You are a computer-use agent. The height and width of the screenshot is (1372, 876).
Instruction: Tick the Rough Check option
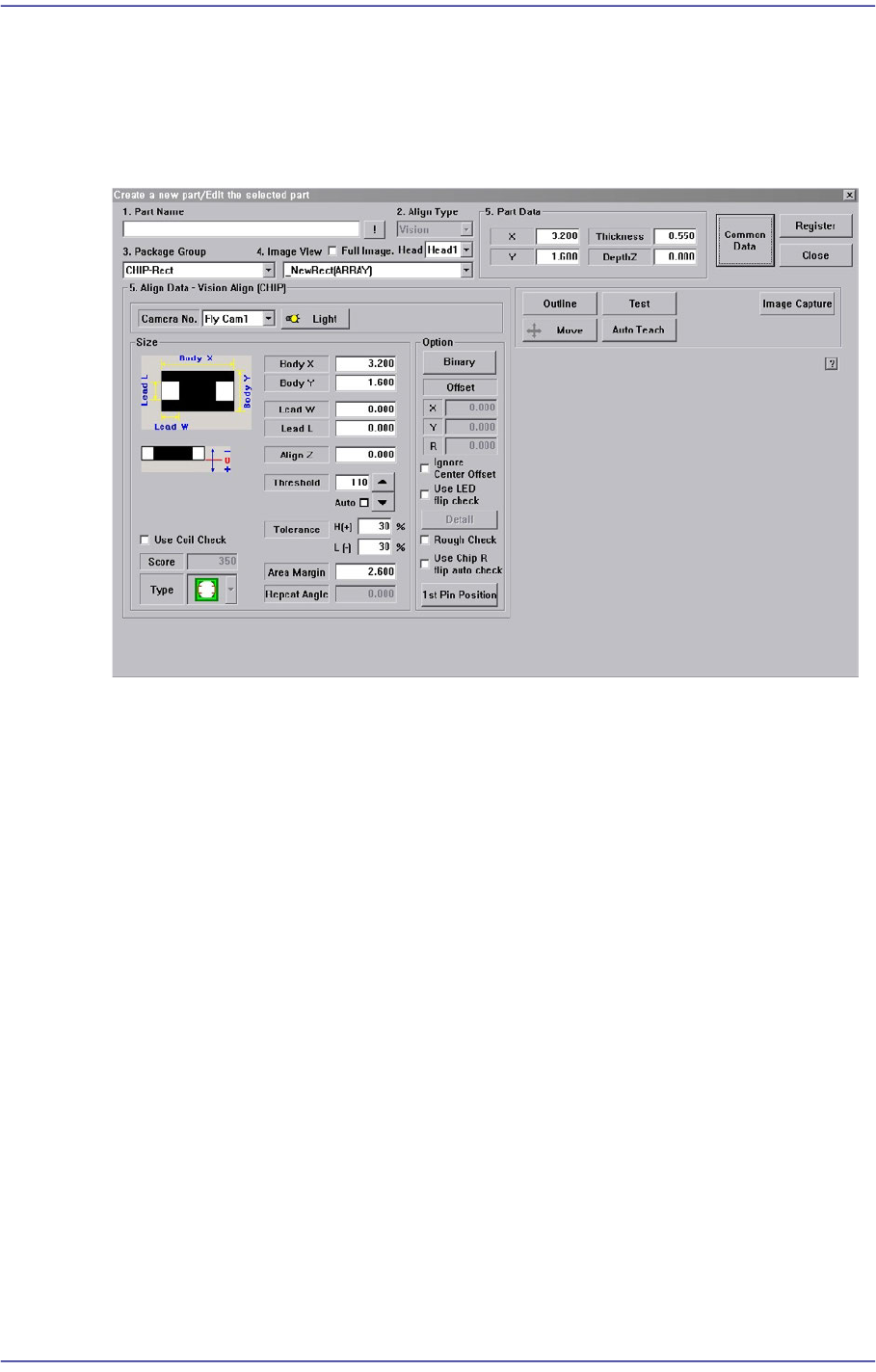[x=425, y=540]
